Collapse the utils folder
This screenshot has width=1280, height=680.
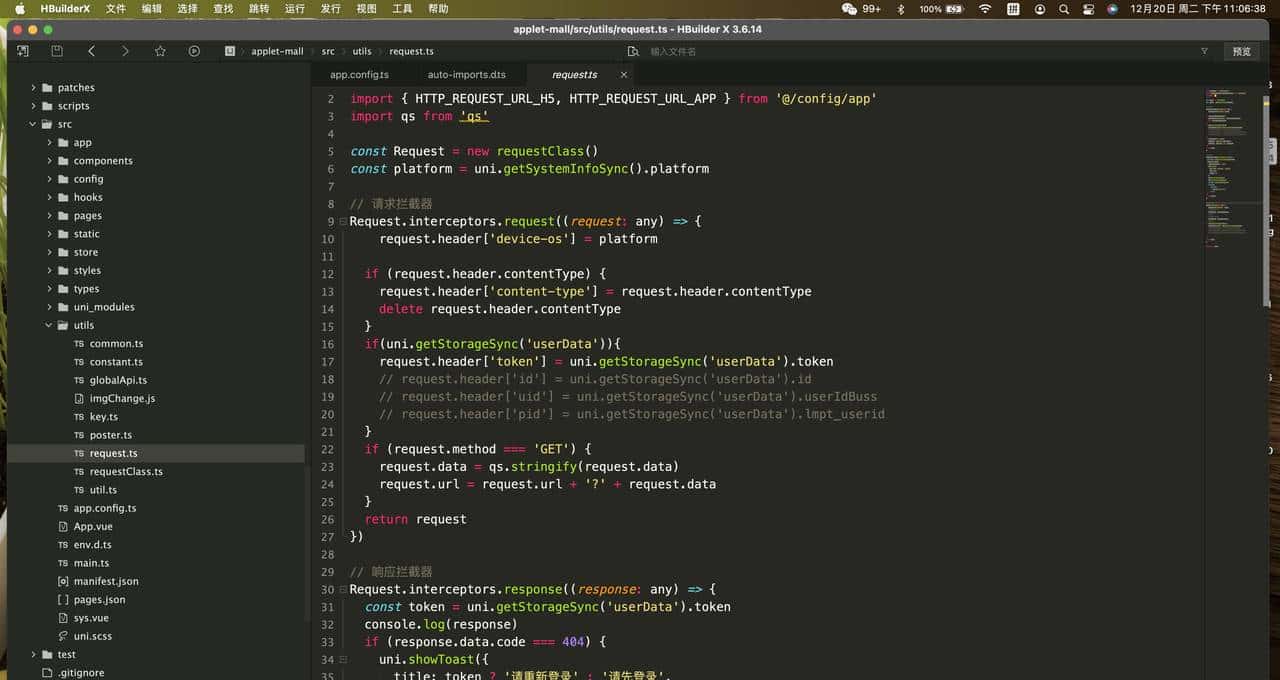(x=50, y=326)
